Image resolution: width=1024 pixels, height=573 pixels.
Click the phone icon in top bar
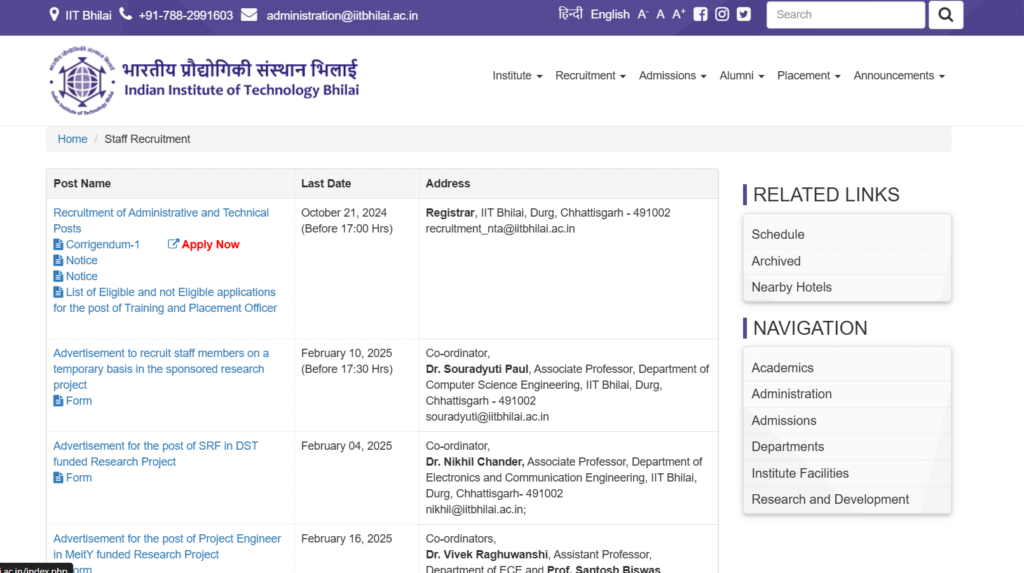pyautogui.click(x=125, y=14)
